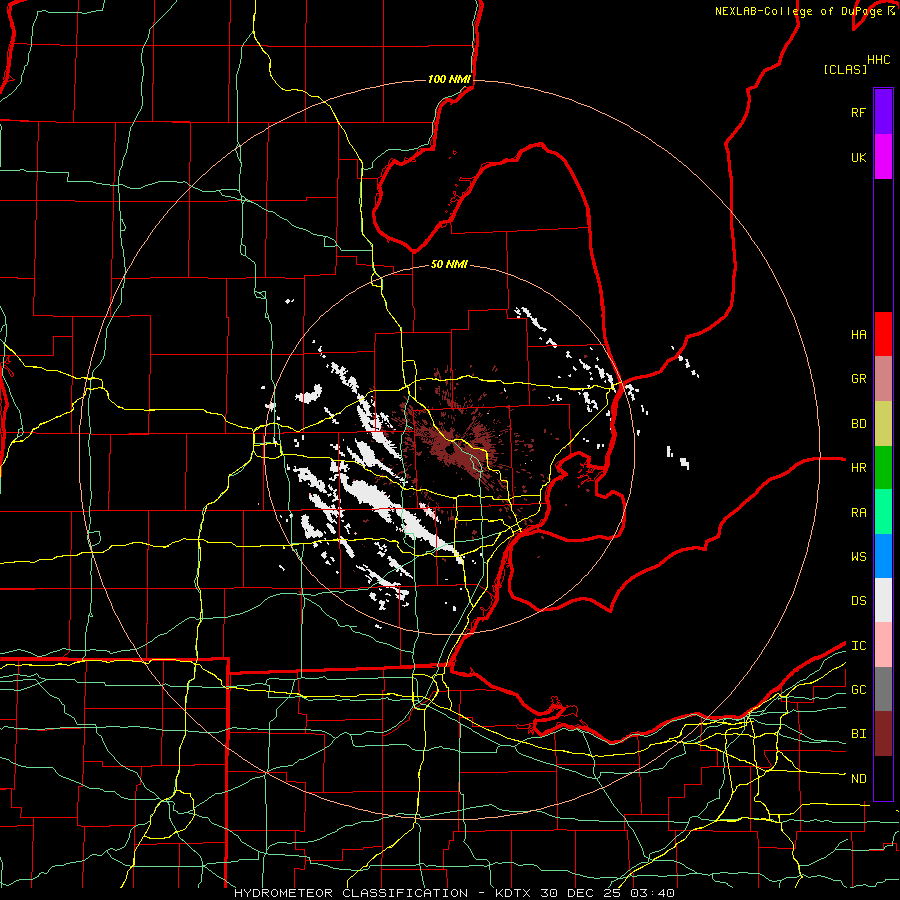Image resolution: width=900 pixels, height=900 pixels.
Task: Select the GR legend color block
Action: [883, 379]
